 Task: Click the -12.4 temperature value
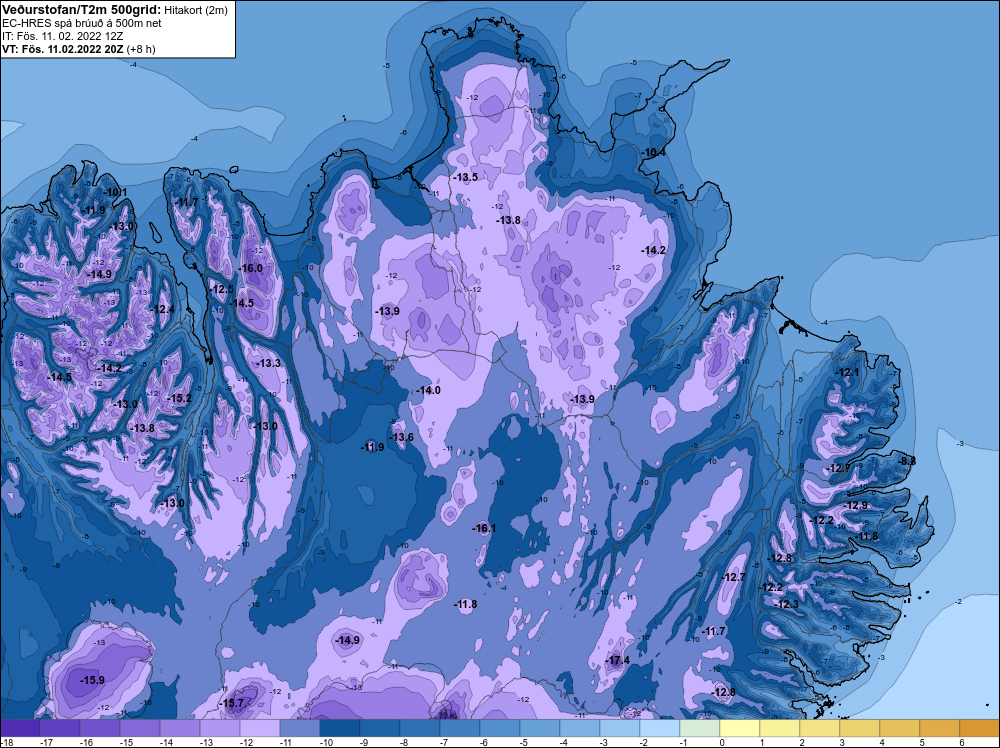pos(163,309)
